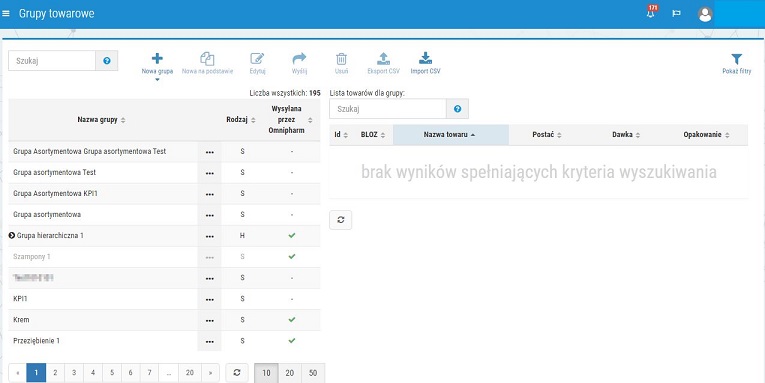
Task: Open notifications bell with 171 badge
Action: pyautogui.click(x=651, y=13)
